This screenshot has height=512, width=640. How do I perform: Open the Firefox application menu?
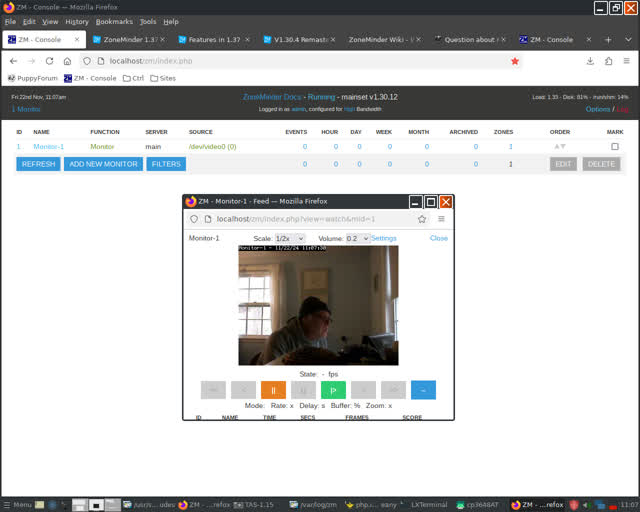627,61
